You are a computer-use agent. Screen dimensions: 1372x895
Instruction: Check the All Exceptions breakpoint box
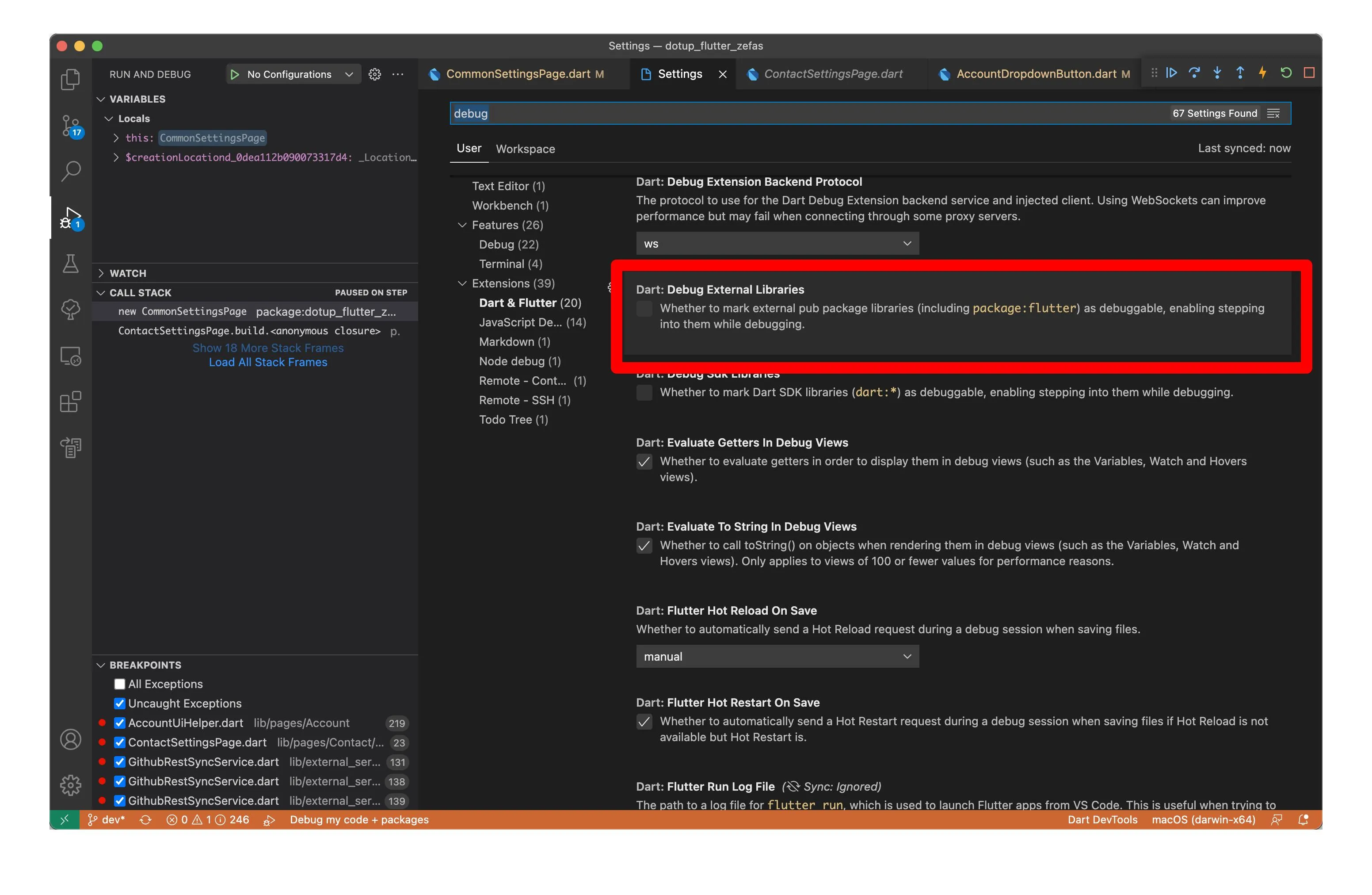click(120, 684)
